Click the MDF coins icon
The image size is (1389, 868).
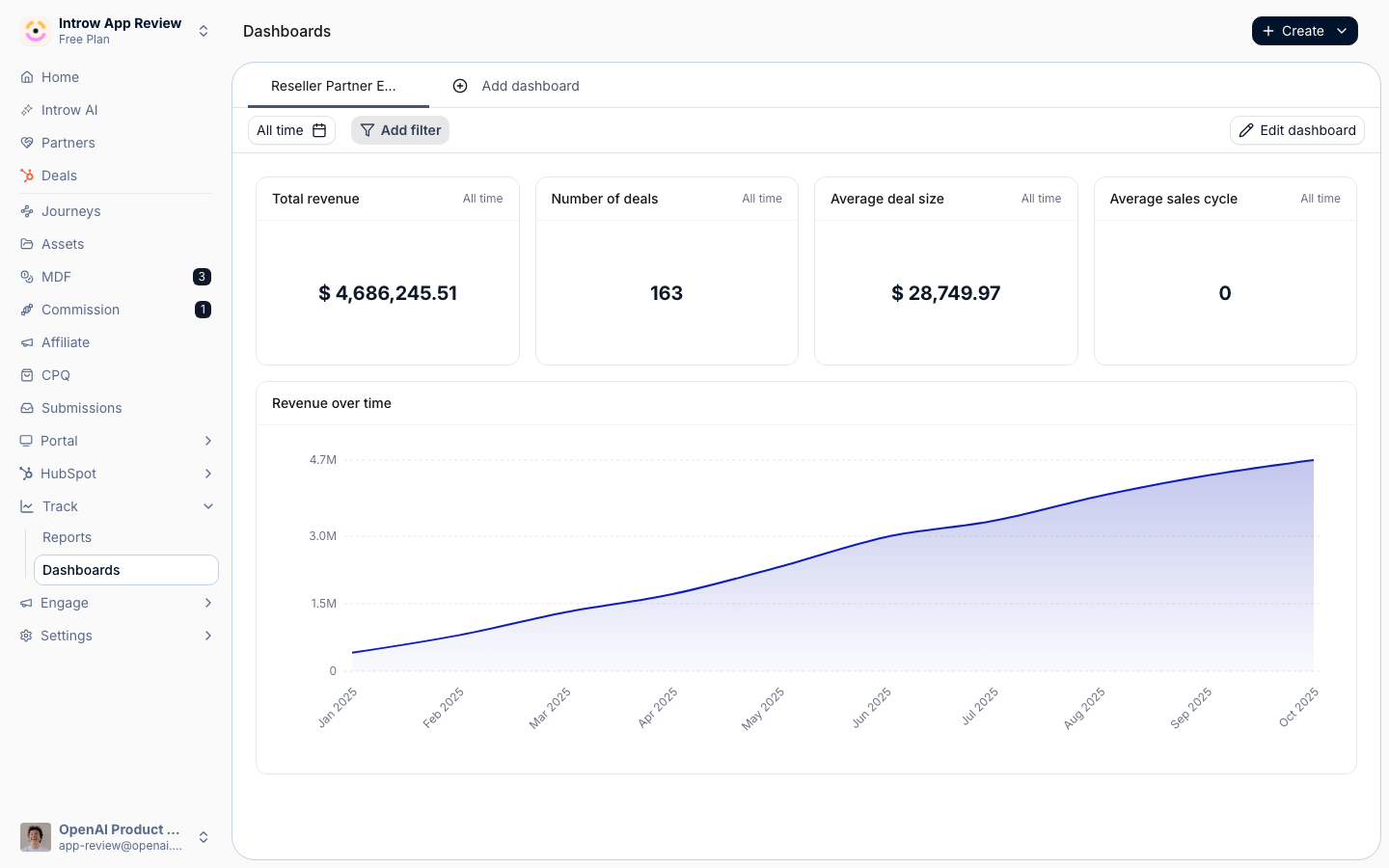click(x=27, y=277)
